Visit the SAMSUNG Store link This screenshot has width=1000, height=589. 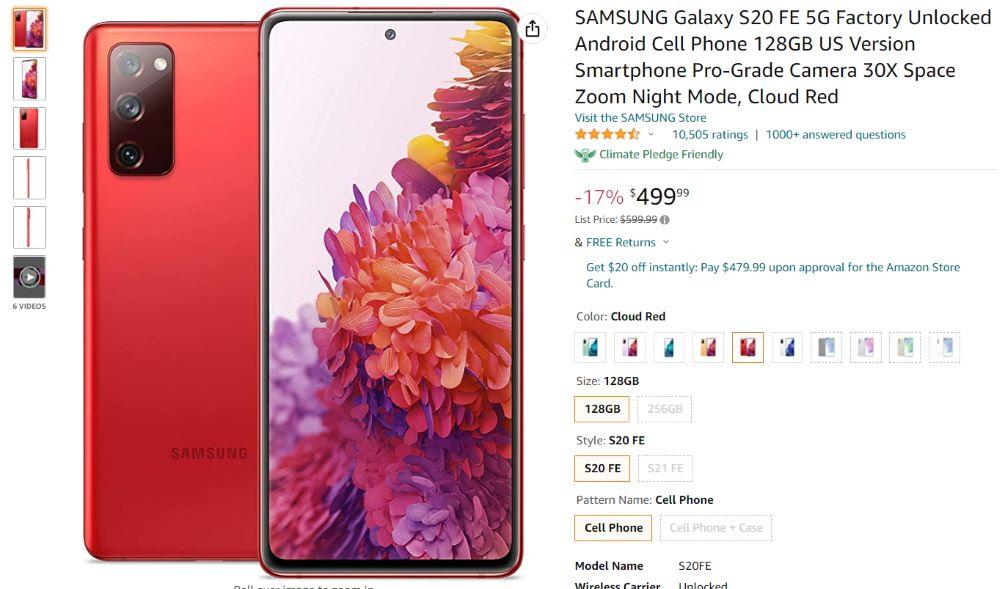coord(640,118)
